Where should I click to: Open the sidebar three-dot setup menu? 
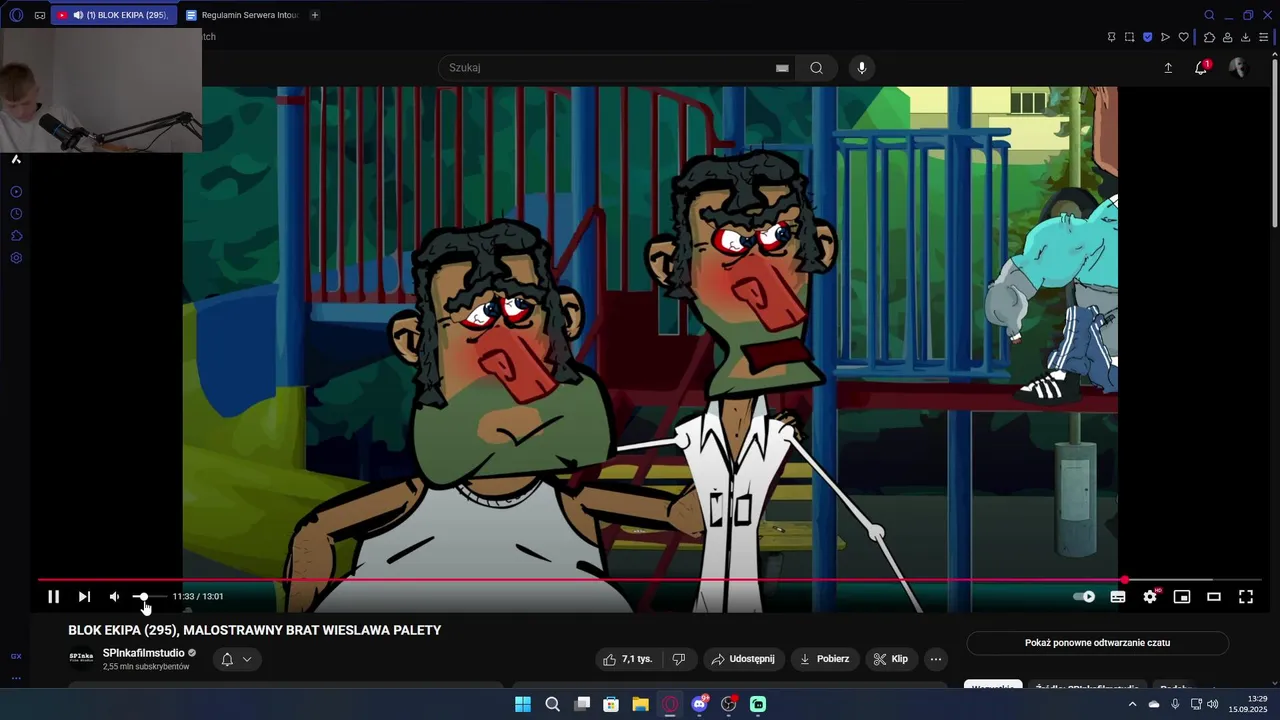pyautogui.click(x=16, y=678)
